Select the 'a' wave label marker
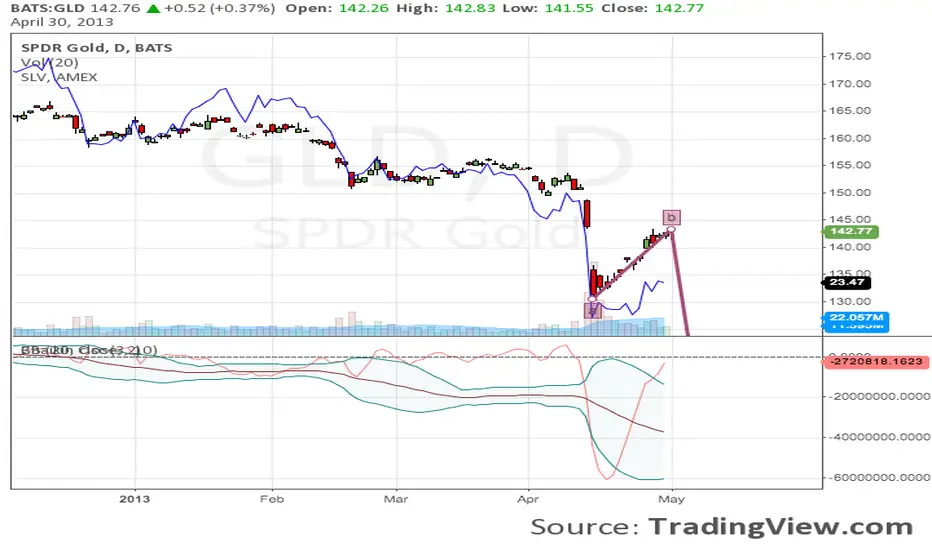932x550 pixels. coord(593,310)
